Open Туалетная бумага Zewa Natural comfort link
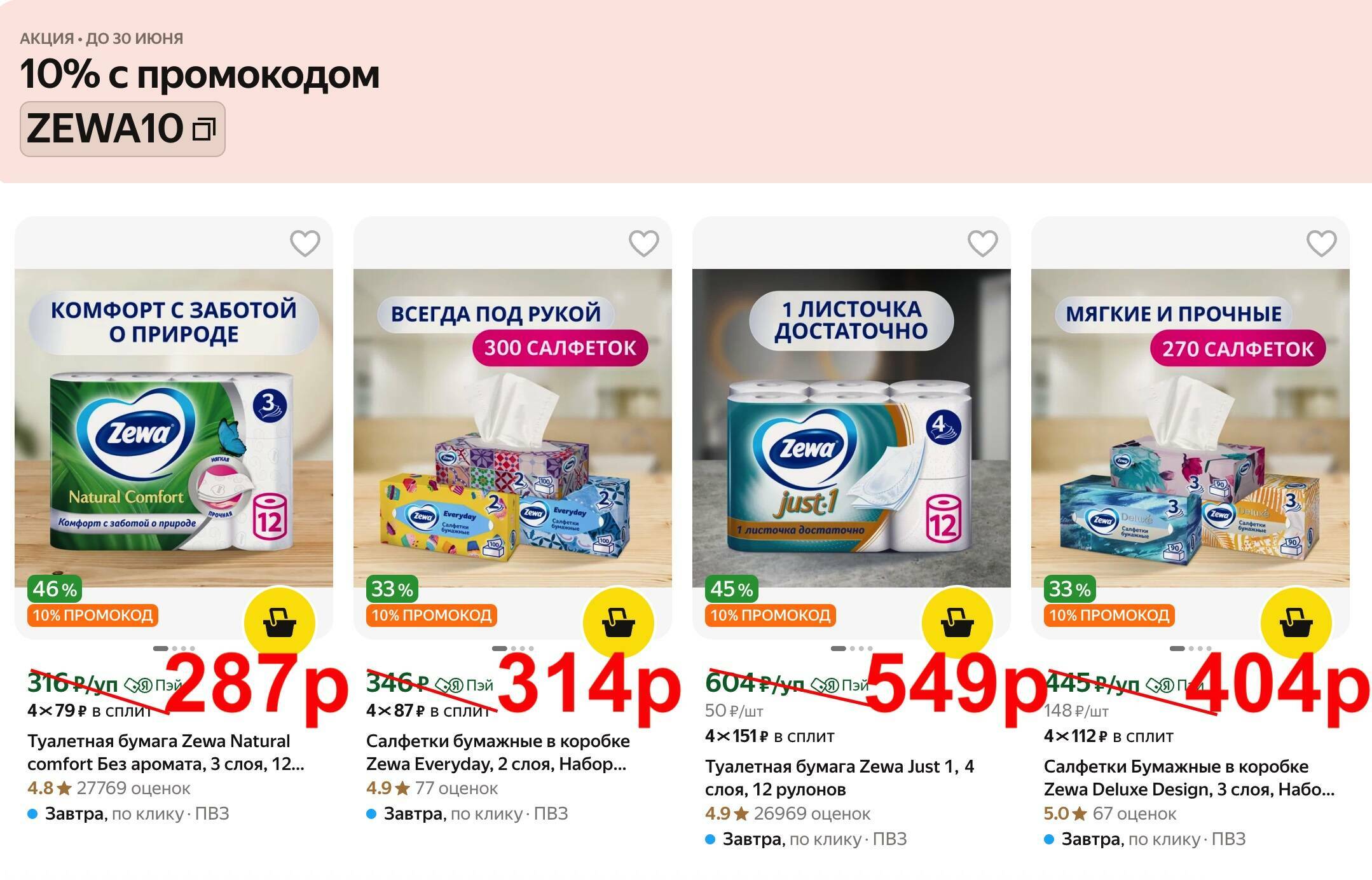 [x=166, y=752]
